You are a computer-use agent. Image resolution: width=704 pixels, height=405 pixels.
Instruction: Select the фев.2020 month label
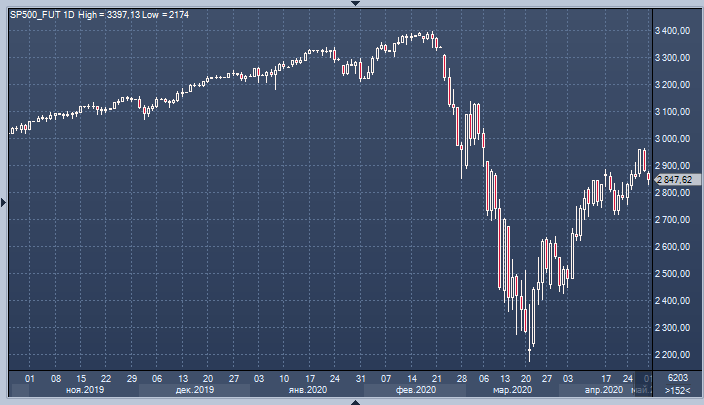coord(415,391)
